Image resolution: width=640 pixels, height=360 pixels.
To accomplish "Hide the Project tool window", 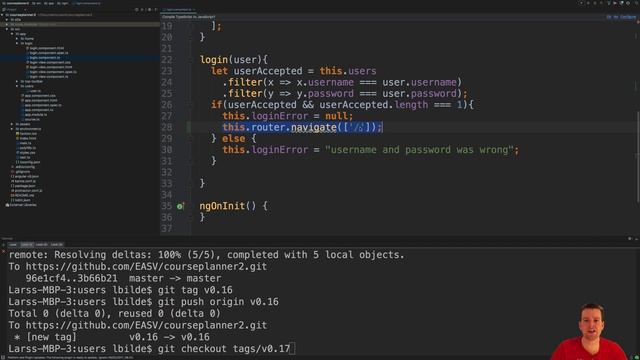I will coord(156,9).
